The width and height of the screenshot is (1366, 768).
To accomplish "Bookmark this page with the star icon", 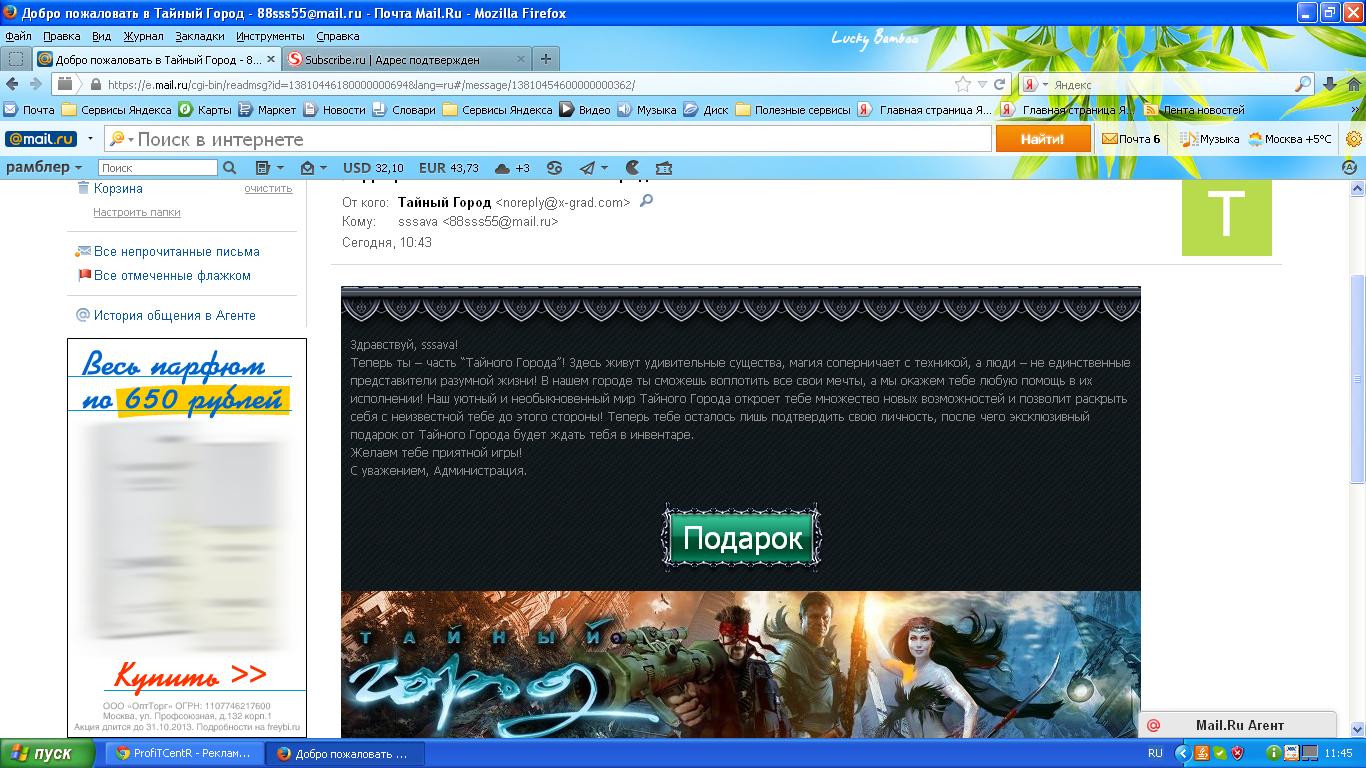I will point(963,85).
